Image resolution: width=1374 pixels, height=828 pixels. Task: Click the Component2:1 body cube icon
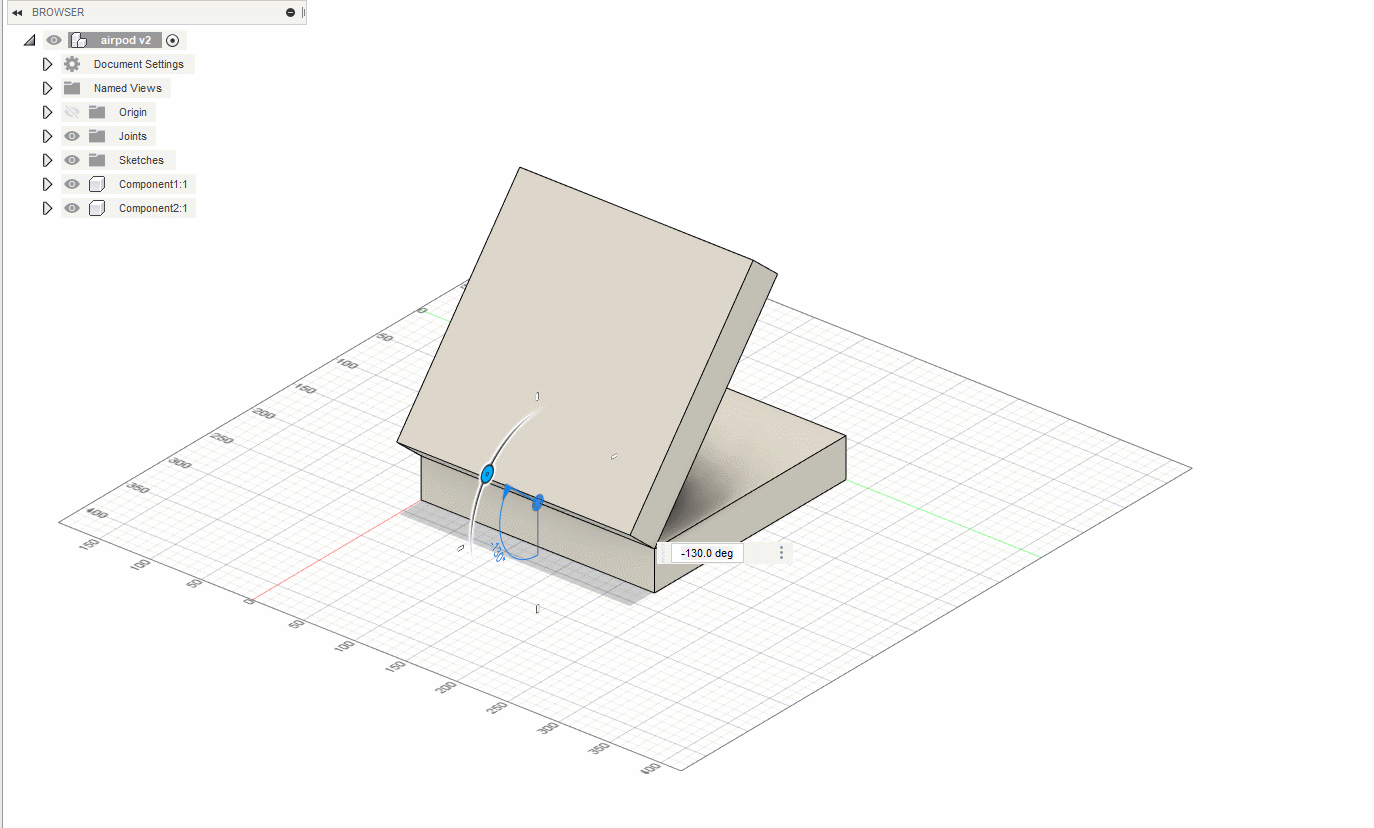click(96, 207)
